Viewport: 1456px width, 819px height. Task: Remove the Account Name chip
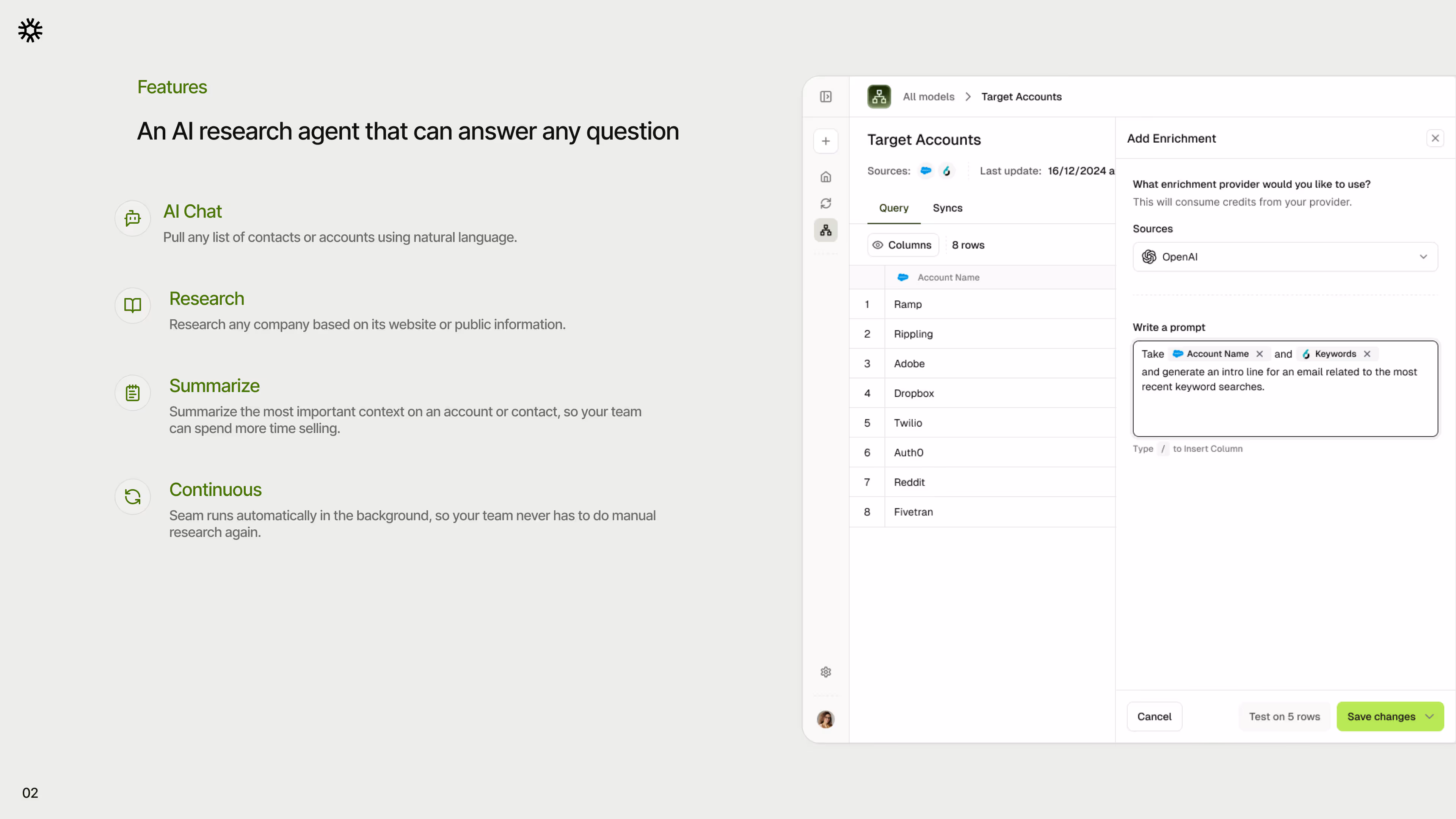coord(1260,354)
